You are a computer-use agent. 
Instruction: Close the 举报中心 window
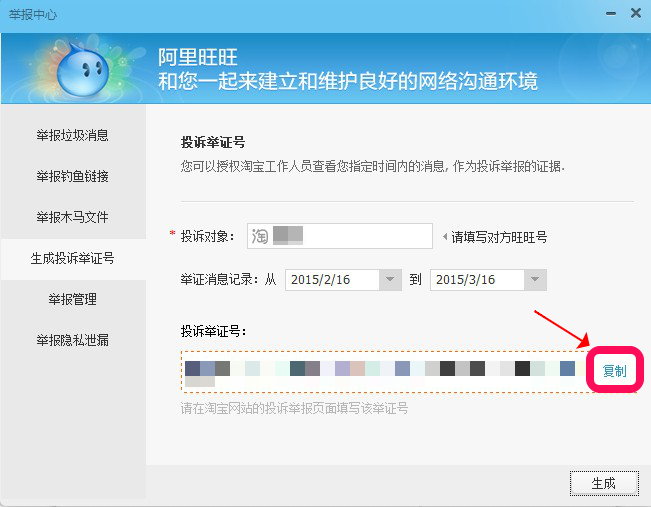point(636,13)
